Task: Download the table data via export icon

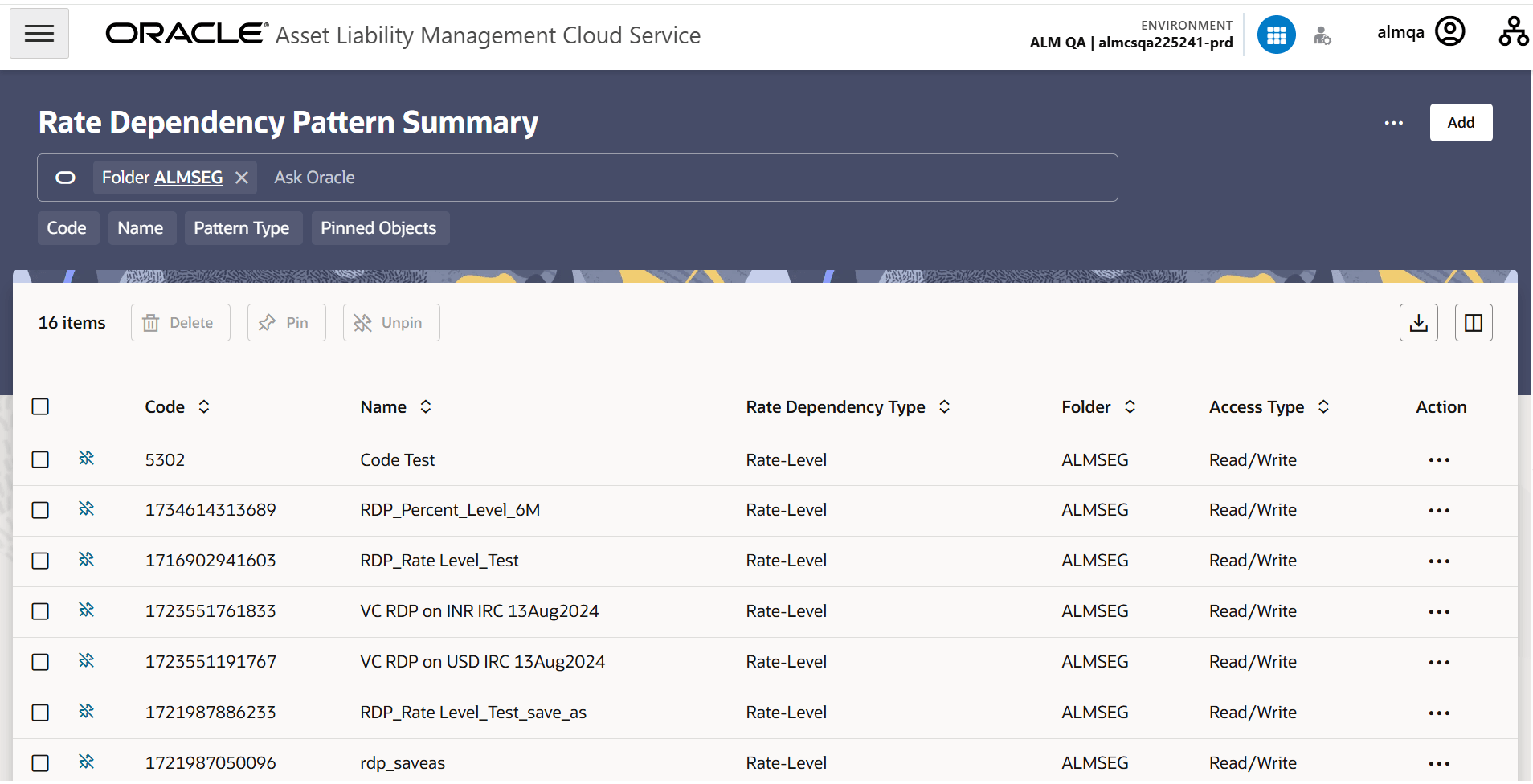Action: point(1419,322)
